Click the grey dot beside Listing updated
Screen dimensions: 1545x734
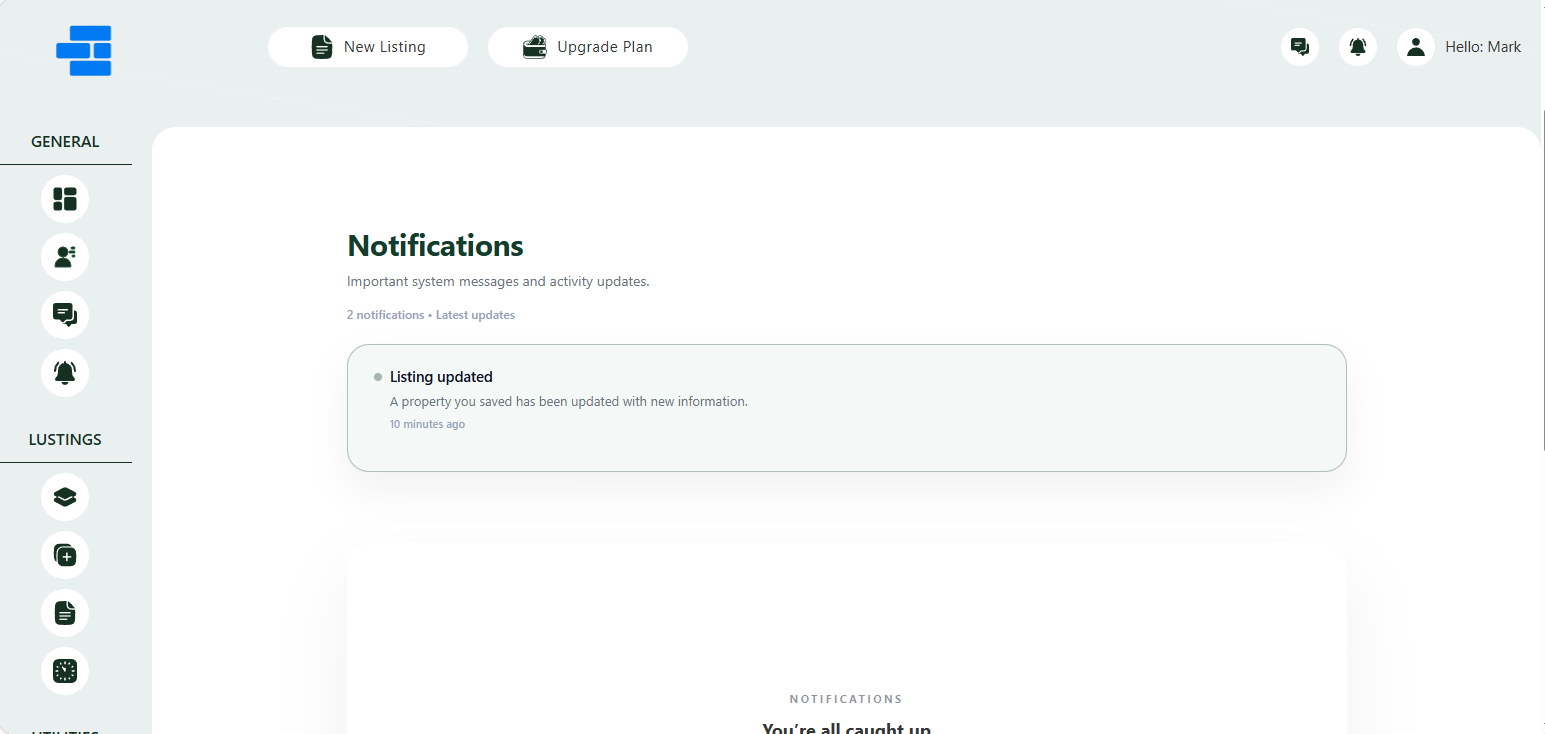point(378,377)
